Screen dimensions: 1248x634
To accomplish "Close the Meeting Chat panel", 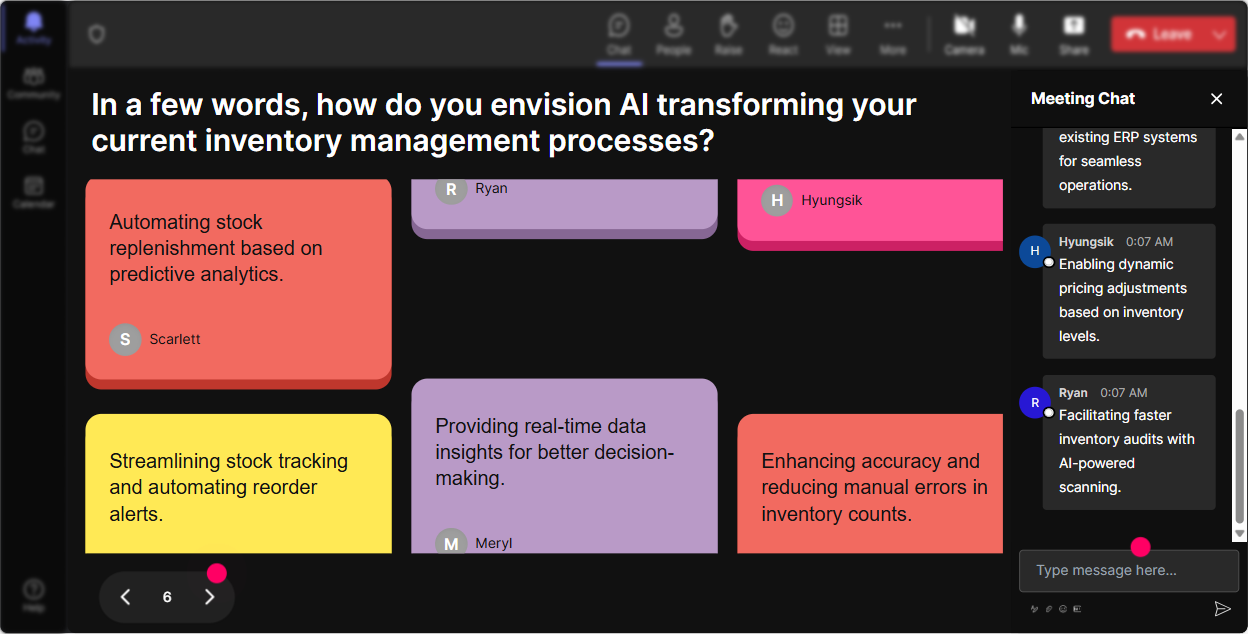I will pyautogui.click(x=1216, y=98).
